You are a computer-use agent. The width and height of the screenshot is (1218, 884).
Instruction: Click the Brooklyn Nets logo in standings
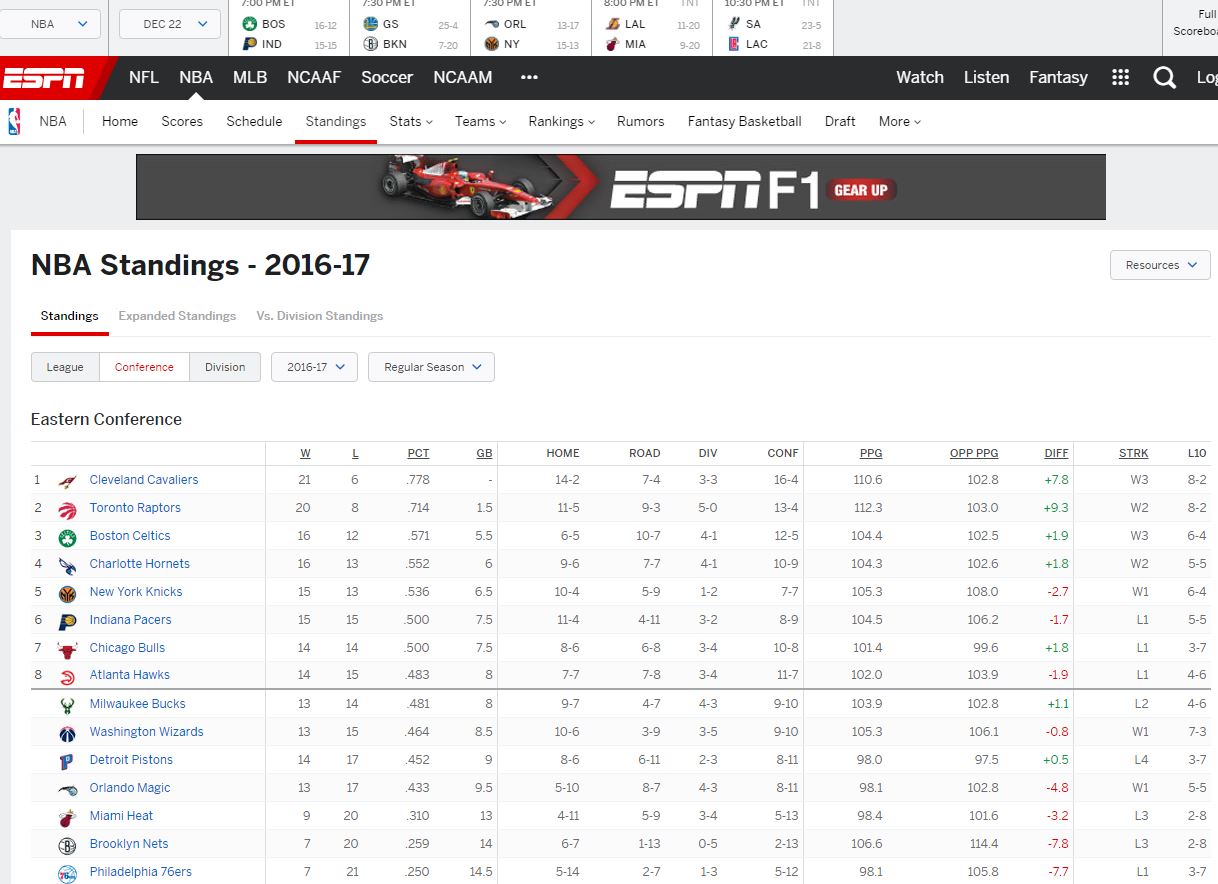pos(67,845)
